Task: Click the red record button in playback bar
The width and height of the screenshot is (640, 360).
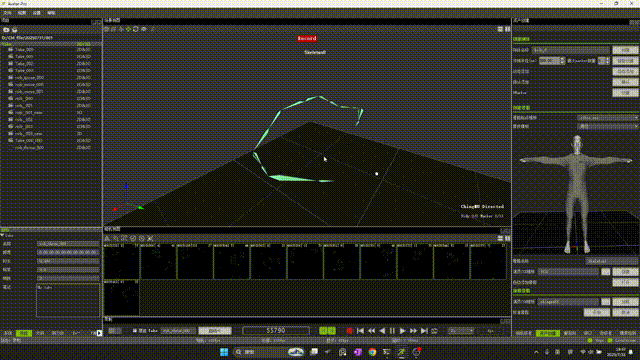Action: point(349,331)
